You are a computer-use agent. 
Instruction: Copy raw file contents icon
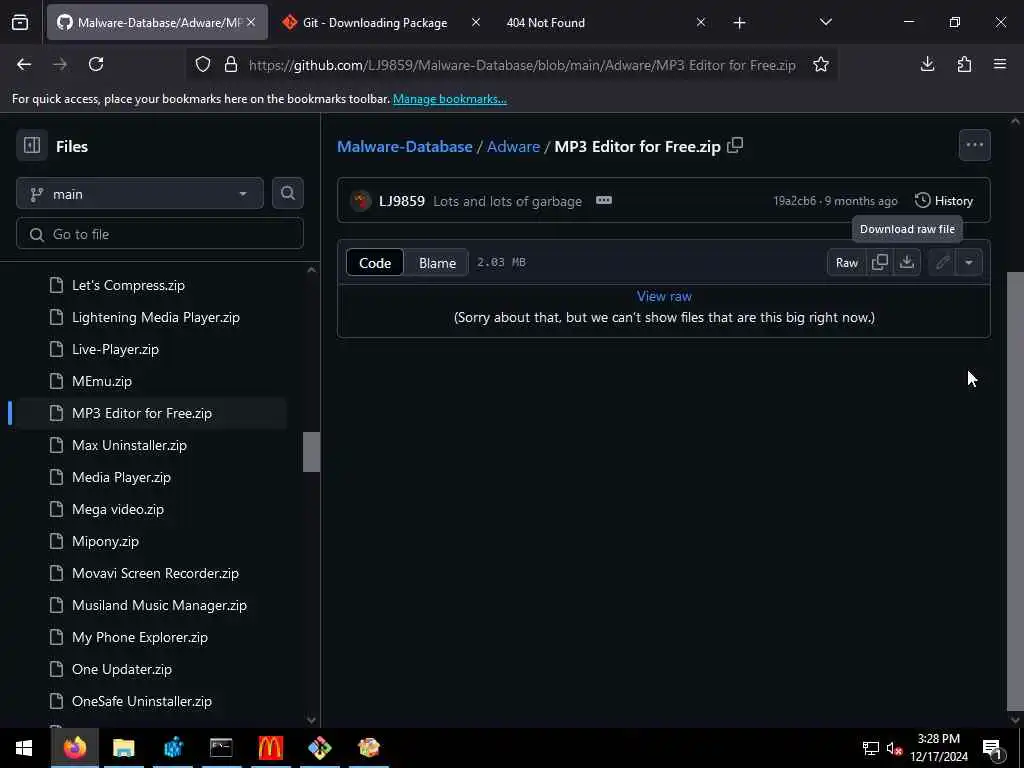point(880,262)
